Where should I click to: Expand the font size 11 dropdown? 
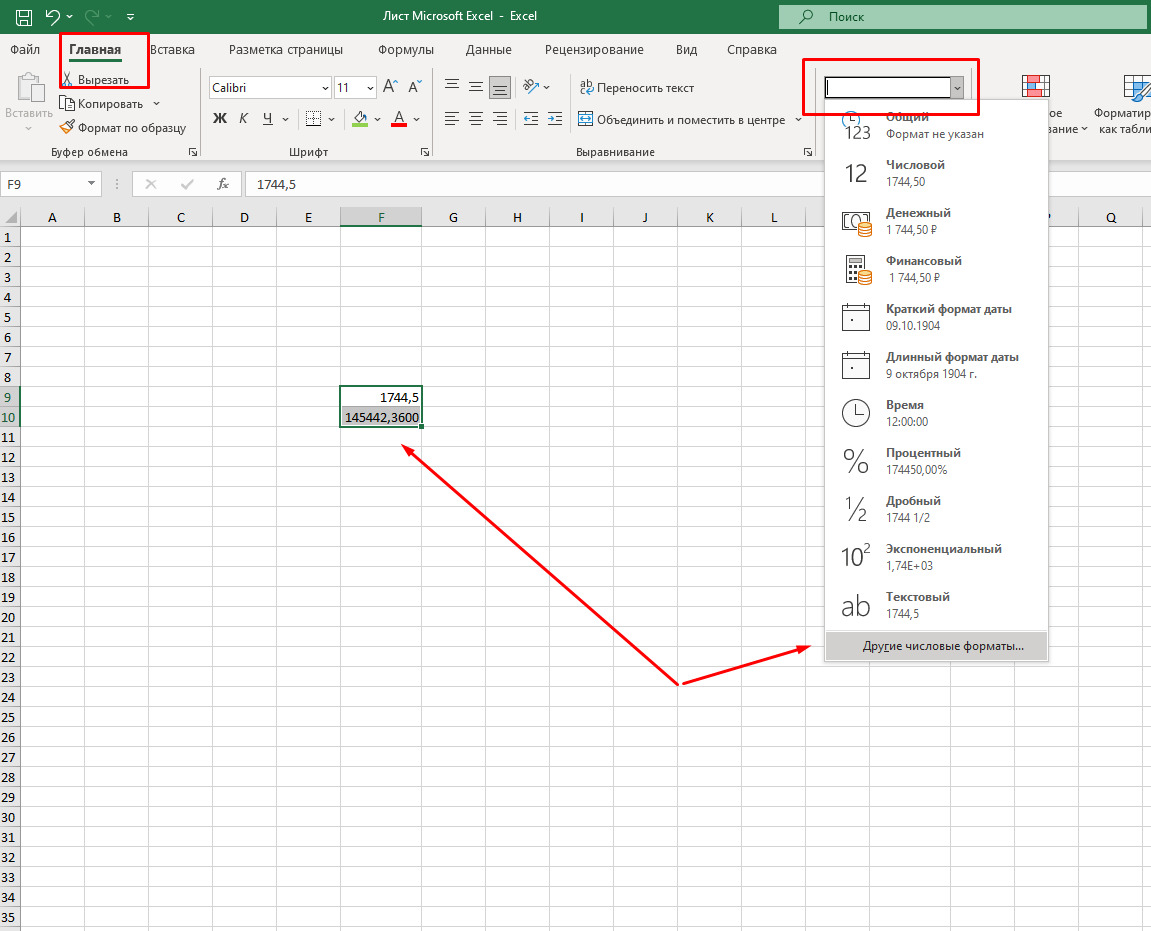[x=370, y=88]
